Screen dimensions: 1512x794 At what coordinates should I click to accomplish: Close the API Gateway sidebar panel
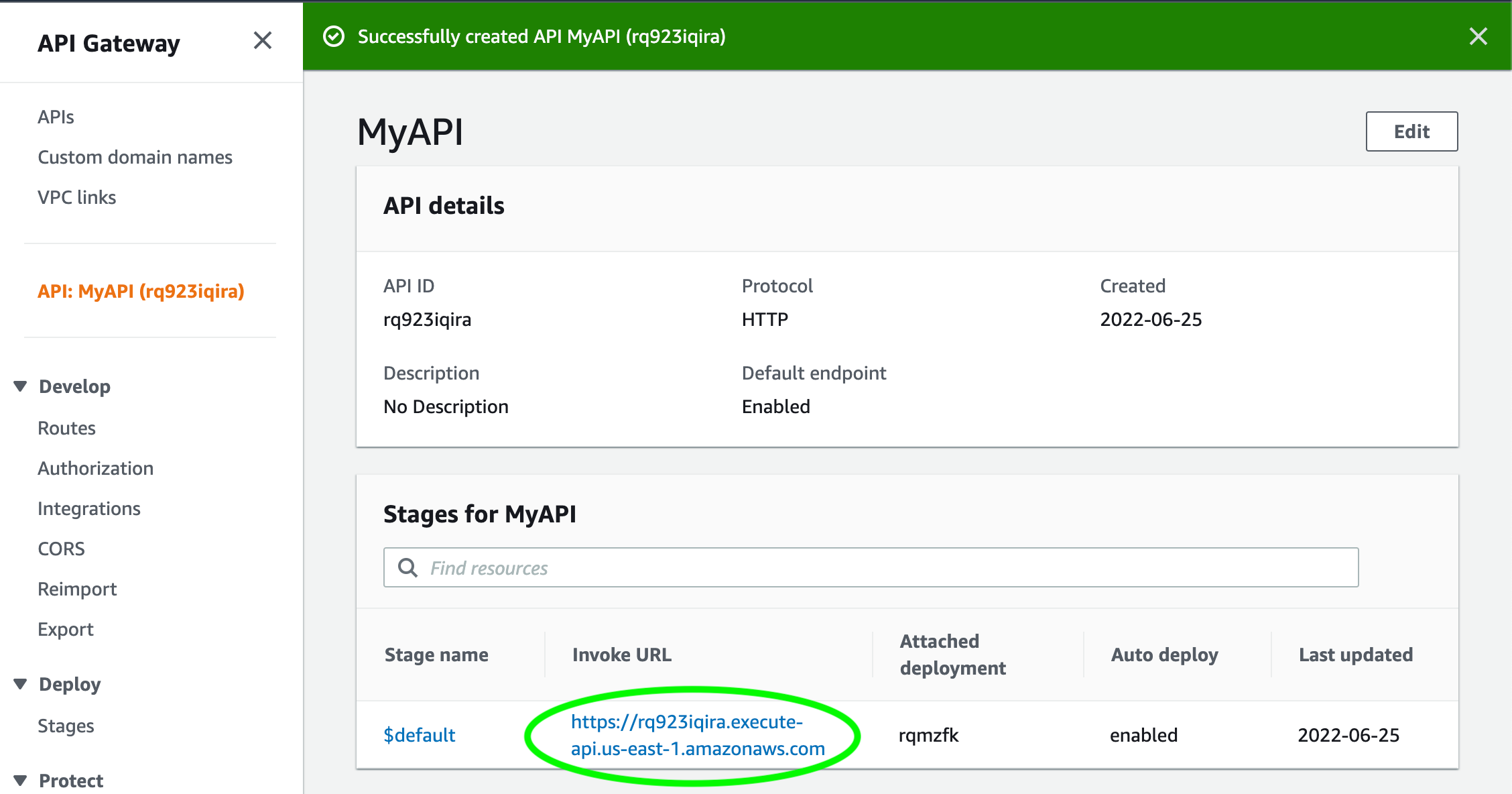[x=263, y=41]
